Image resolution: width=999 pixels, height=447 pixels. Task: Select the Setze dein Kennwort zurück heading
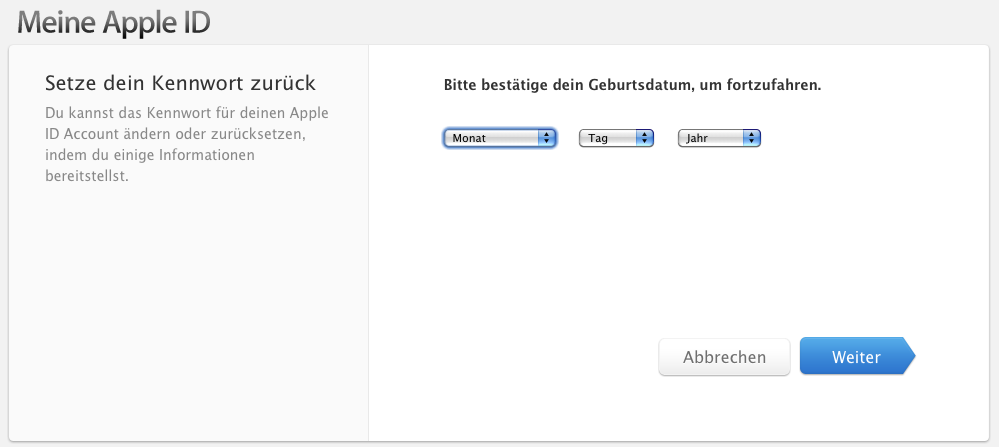click(181, 83)
